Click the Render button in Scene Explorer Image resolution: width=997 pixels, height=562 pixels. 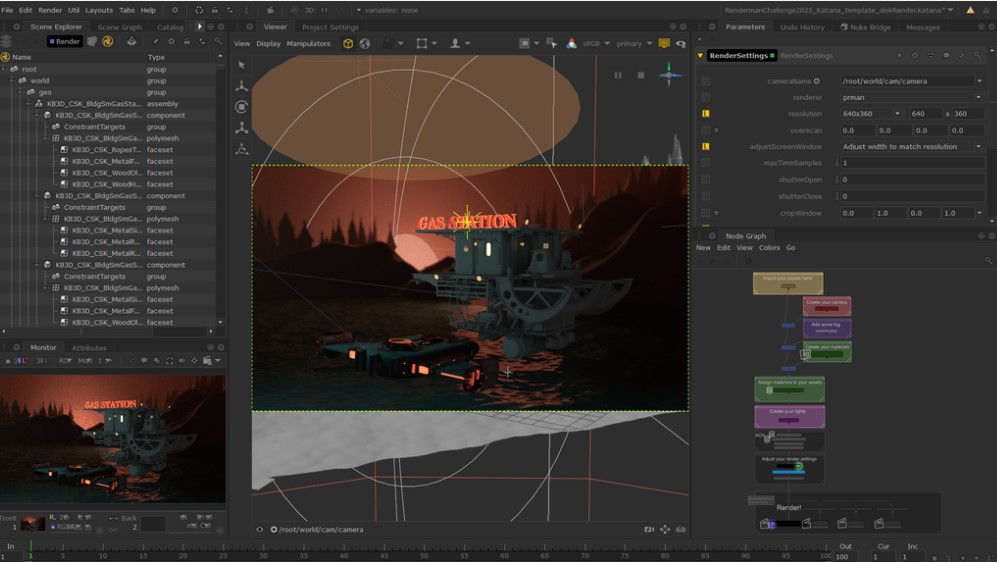pyautogui.click(x=65, y=42)
